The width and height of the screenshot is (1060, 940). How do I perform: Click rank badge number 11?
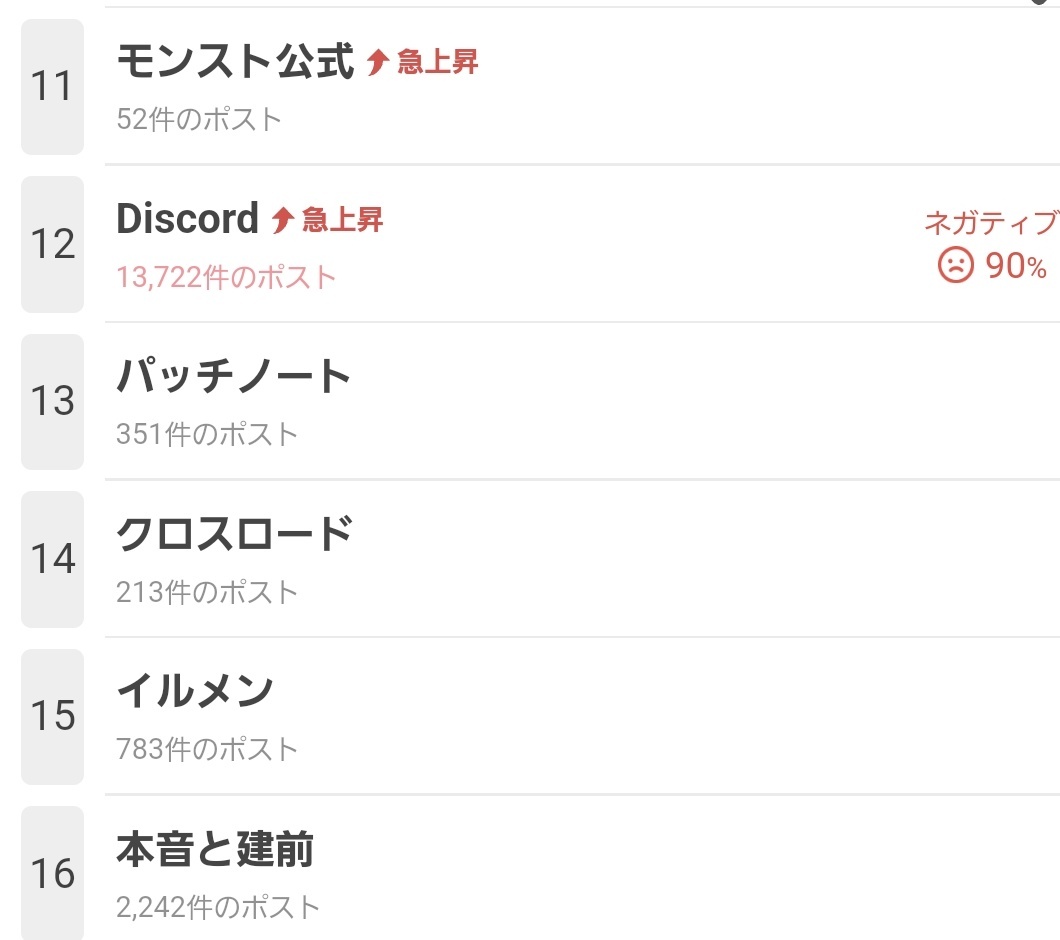52,87
